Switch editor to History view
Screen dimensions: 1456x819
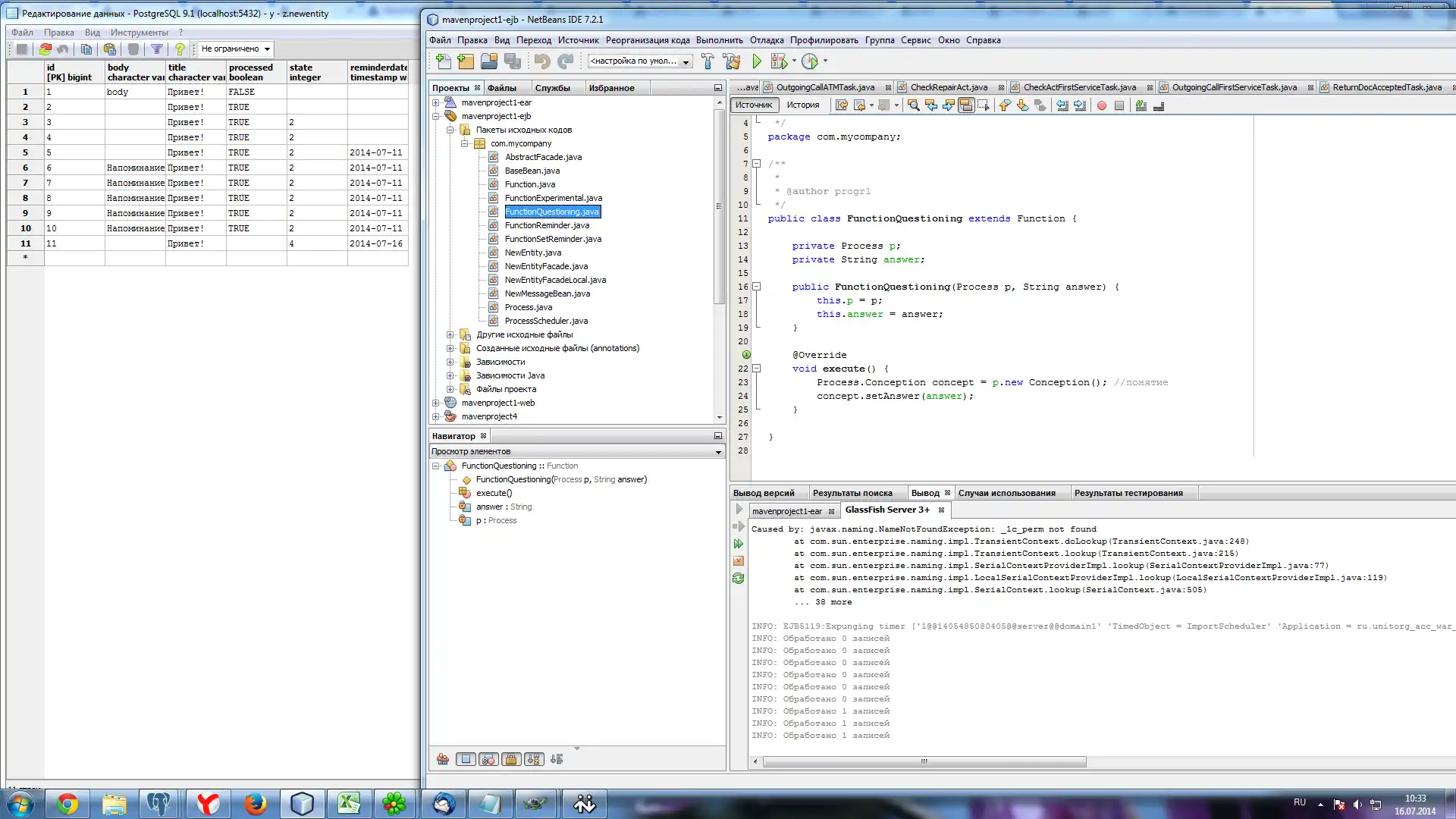pyautogui.click(x=802, y=105)
